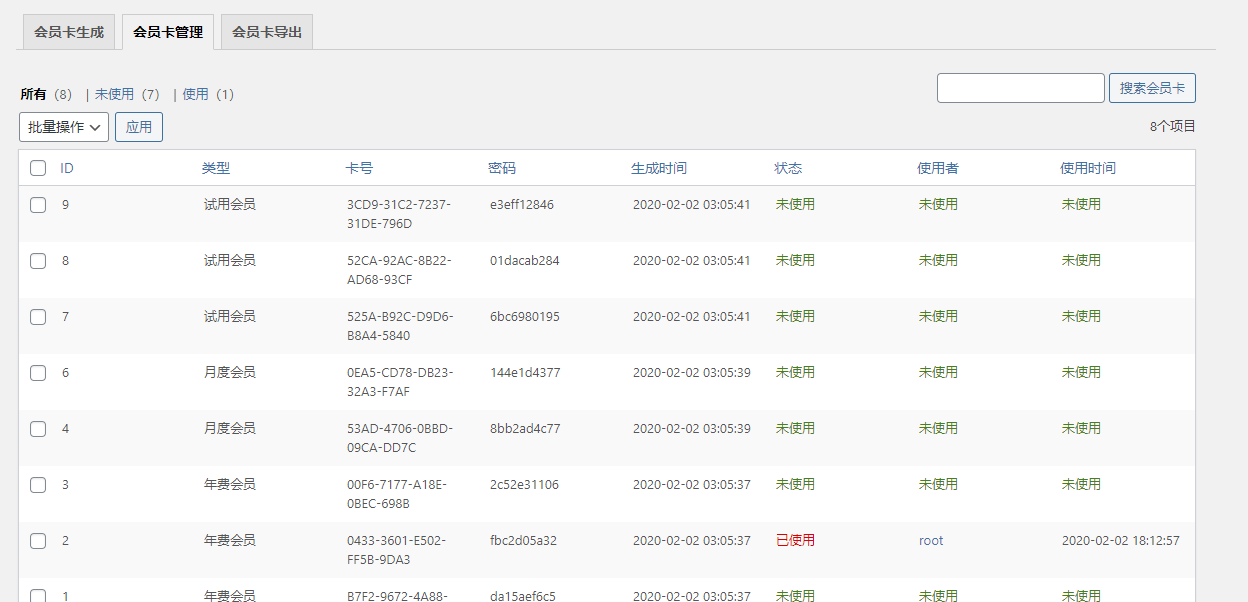Open the 会员卡管理 tab
This screenshot has width=1248, height=602.
168,32
